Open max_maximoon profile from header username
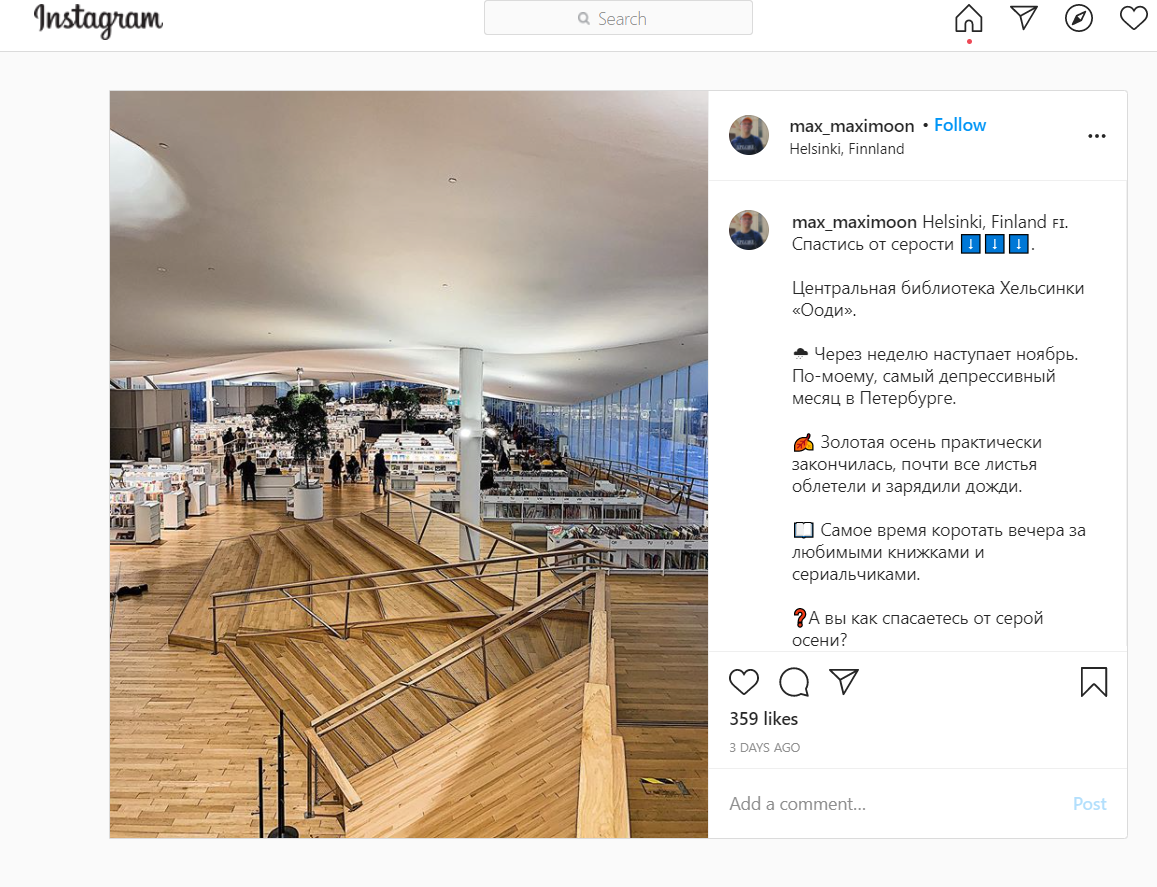 coord(852,126)
